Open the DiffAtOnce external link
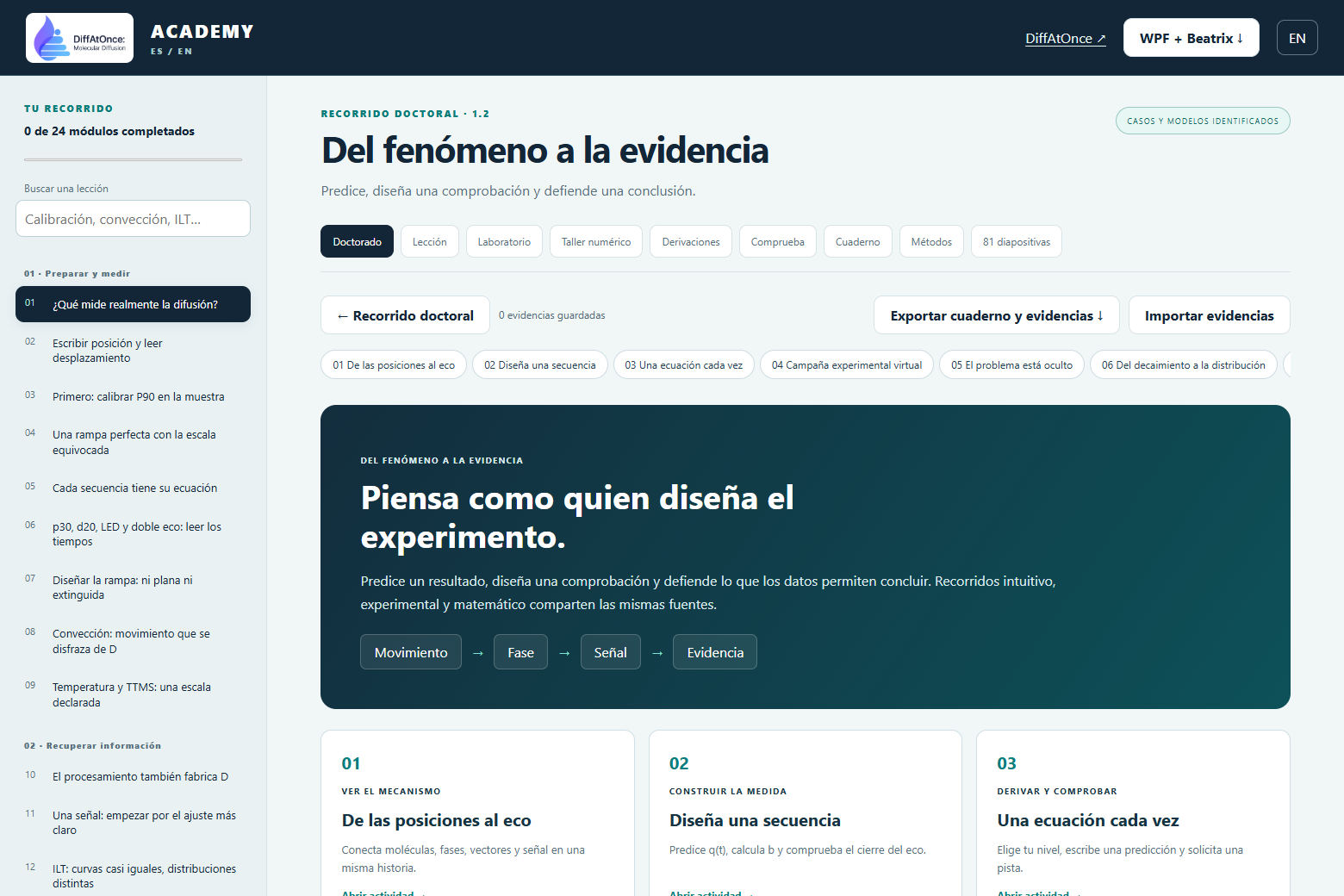Screen dimensions: 1344x896 pyautogui.click(x=1066, y=38)
